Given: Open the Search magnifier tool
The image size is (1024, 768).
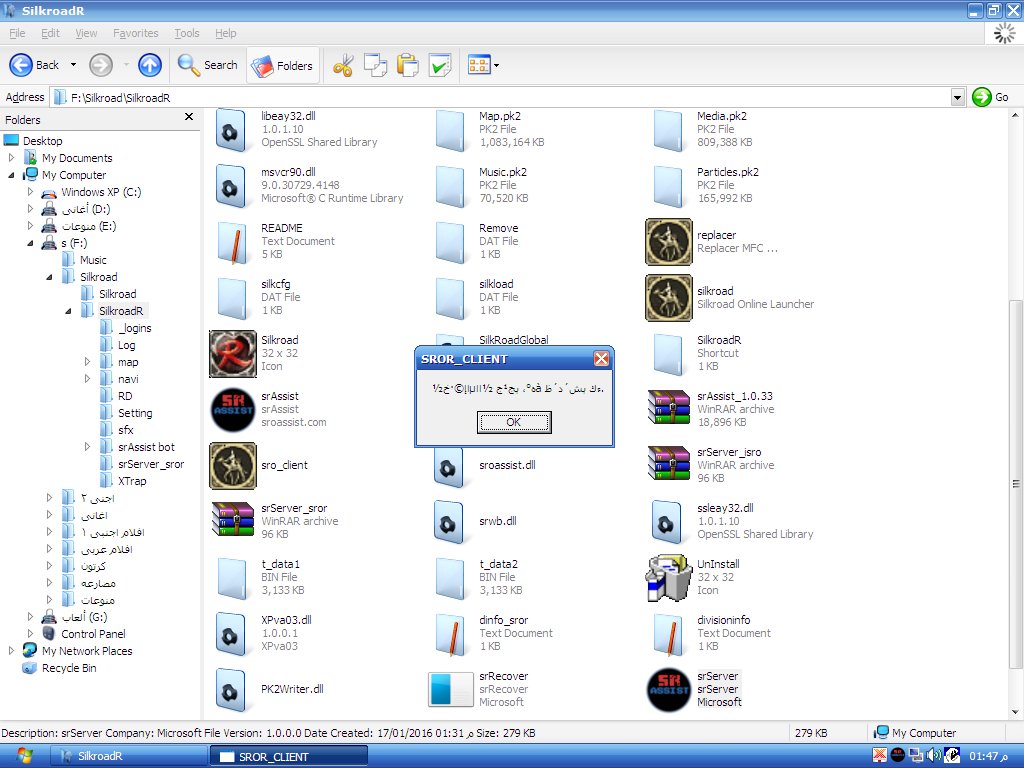Looking at the screenshot, I should click(x=207, y=65).
